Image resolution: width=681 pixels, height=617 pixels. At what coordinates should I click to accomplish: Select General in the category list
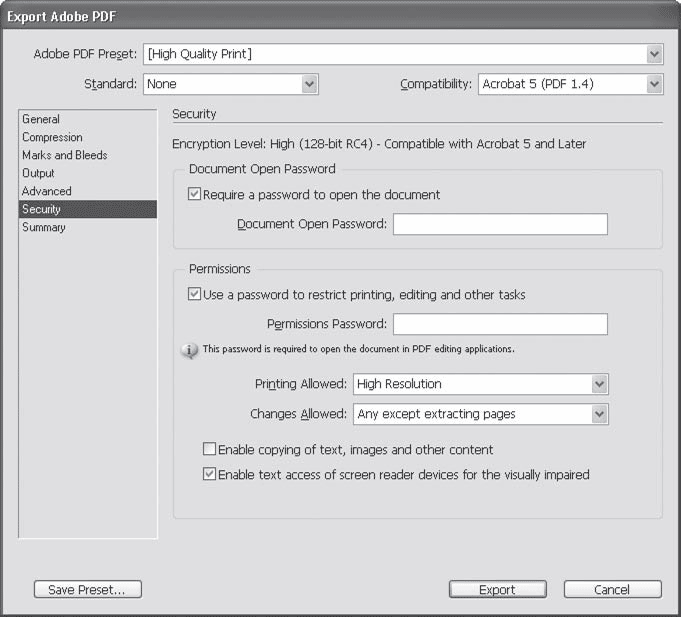pos(41,119)
